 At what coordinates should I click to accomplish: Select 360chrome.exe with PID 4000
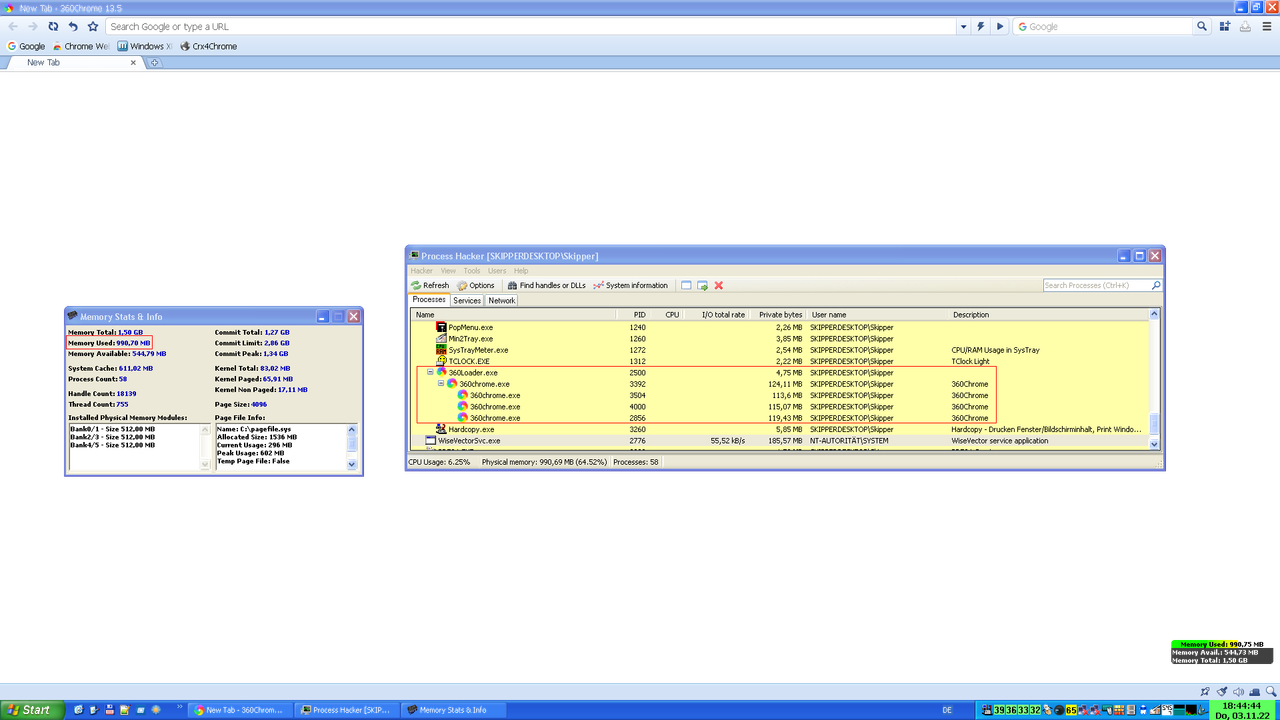click(780, 407)
